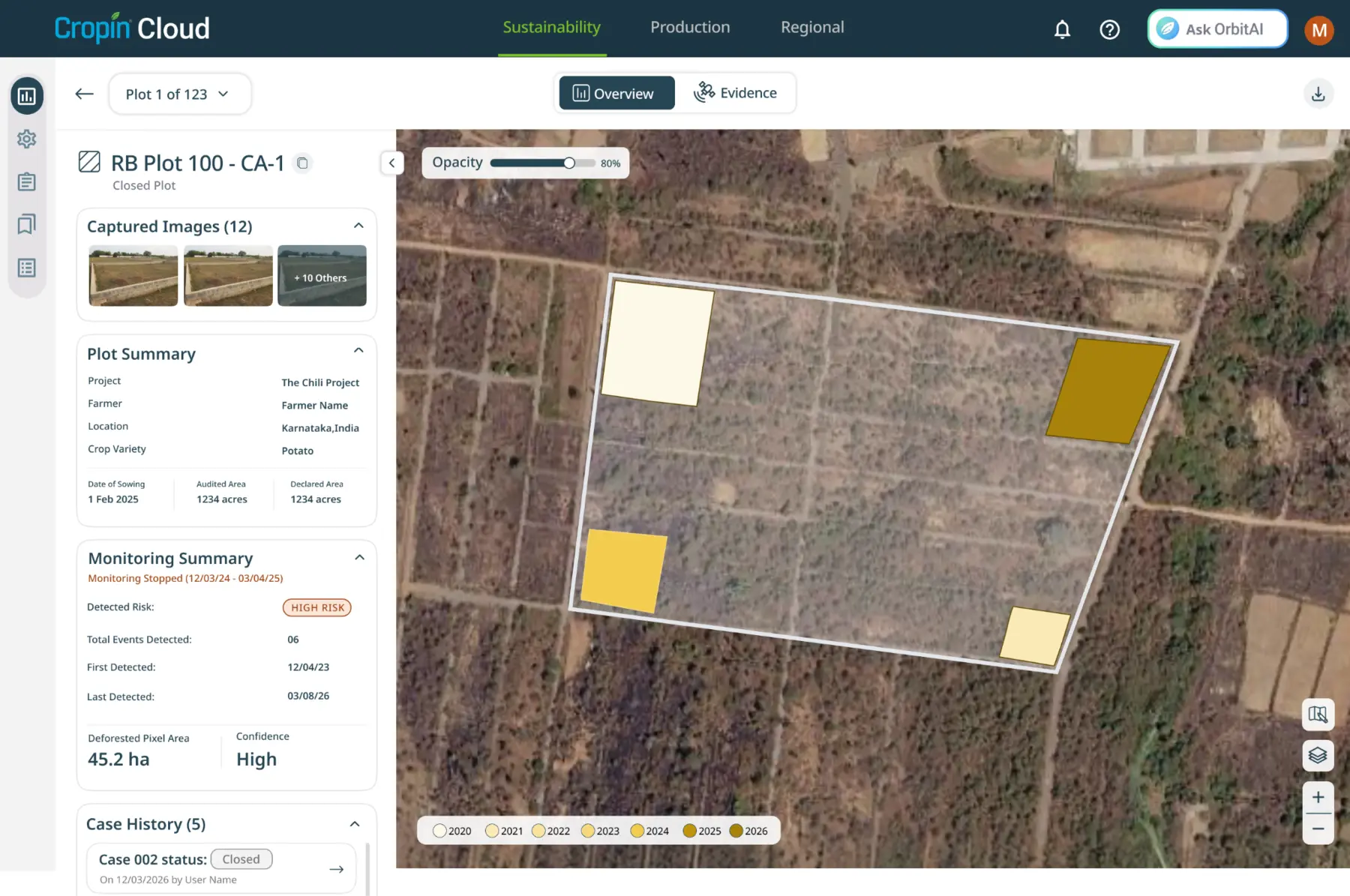Toggle the 2026 legend swatch
Screen dimensions: 1350x896
736,831
